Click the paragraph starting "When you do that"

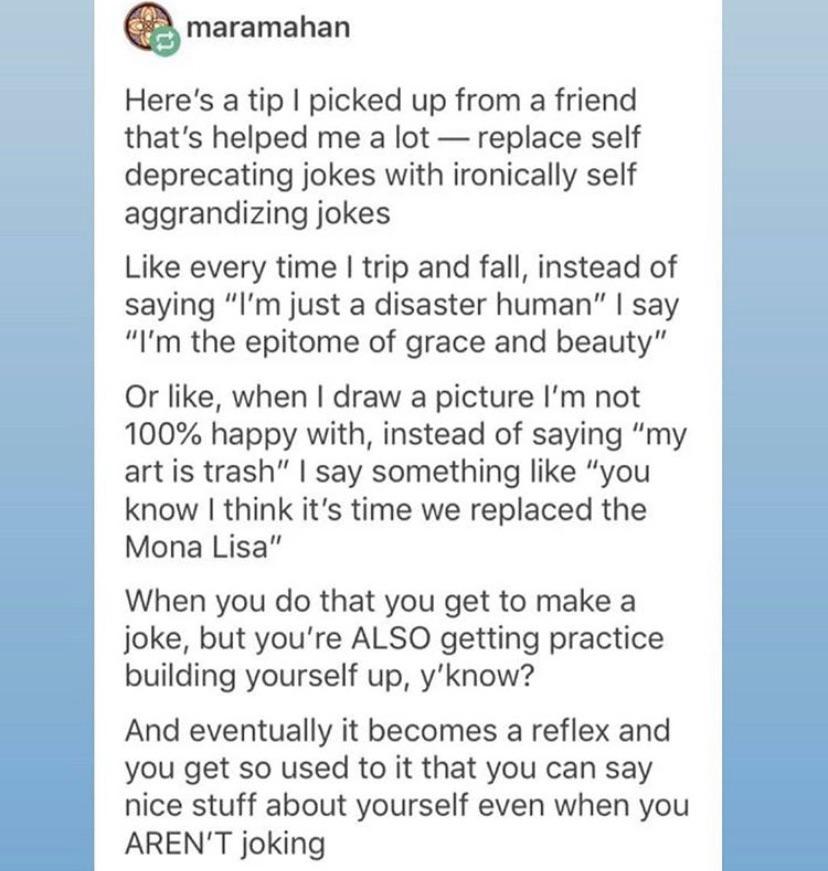[394, 638]
